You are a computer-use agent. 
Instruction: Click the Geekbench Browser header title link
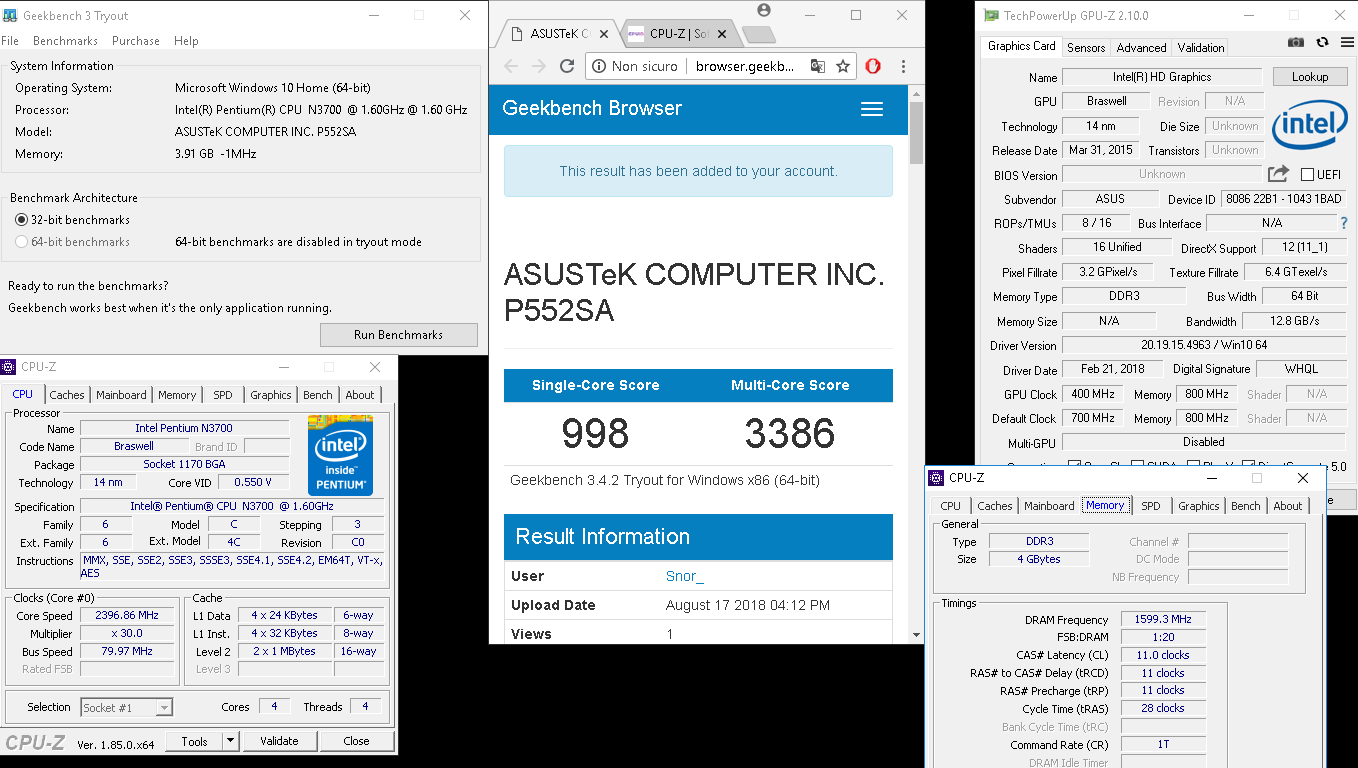(x=592, y=108)
